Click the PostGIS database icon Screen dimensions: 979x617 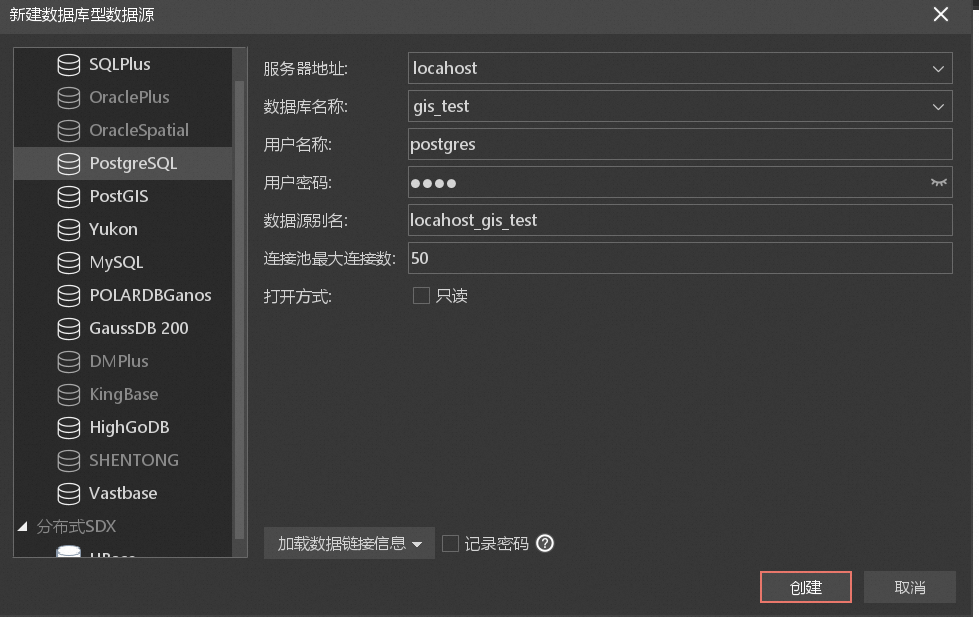pyautogui.click(x=69, y=197)
